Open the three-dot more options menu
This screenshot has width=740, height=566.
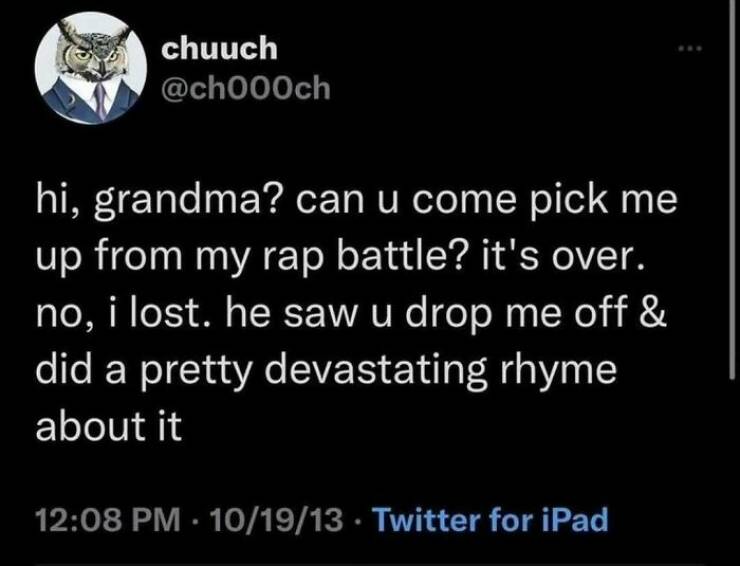tap(688, 47)
